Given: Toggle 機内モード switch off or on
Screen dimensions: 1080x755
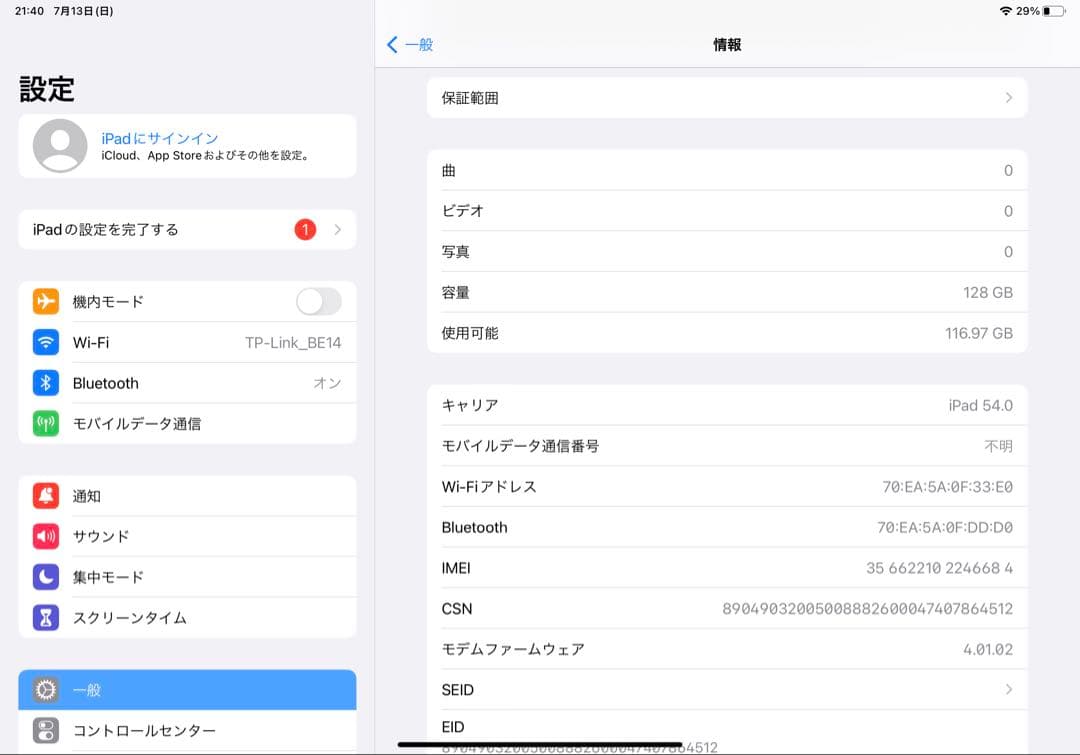Looking at the screenshot, I should pos(318,302).
